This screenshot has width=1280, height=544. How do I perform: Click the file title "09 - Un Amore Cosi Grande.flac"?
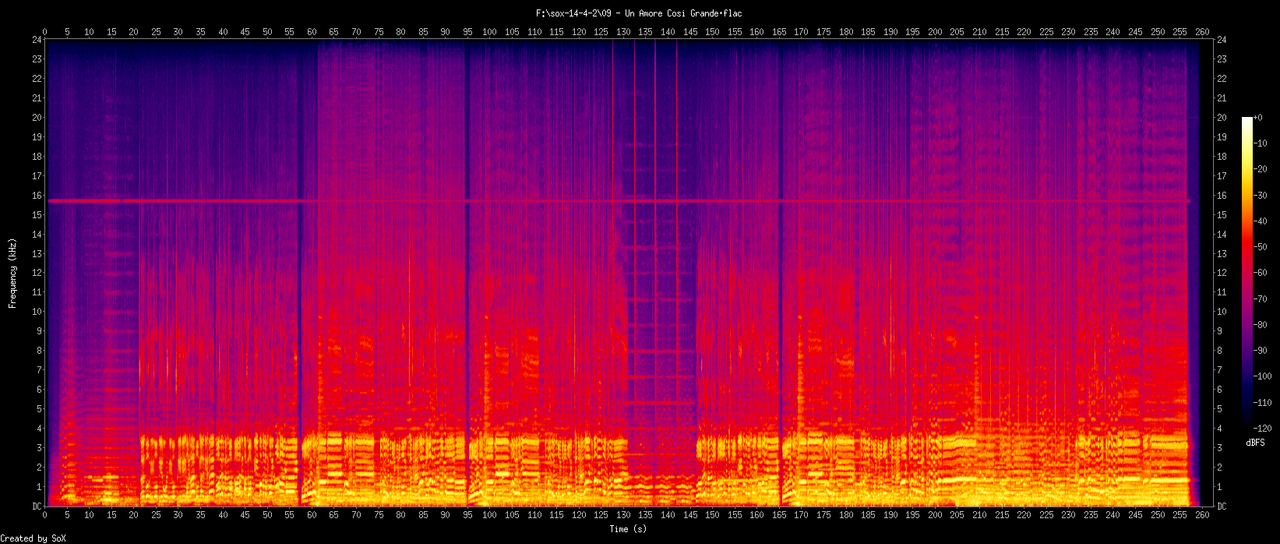click(x=673, y=13)
